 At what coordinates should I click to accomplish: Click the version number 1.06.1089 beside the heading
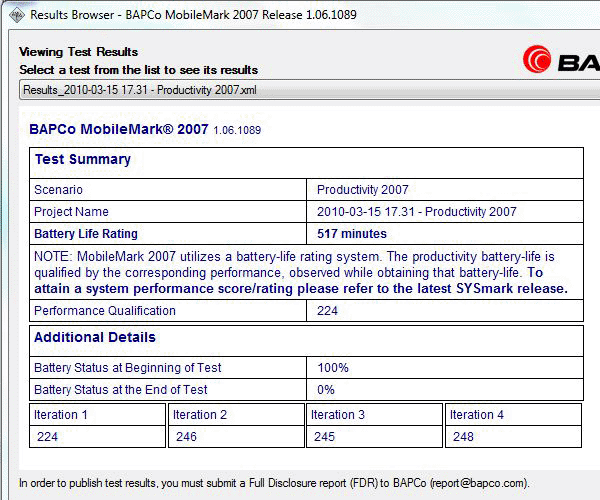237,130
